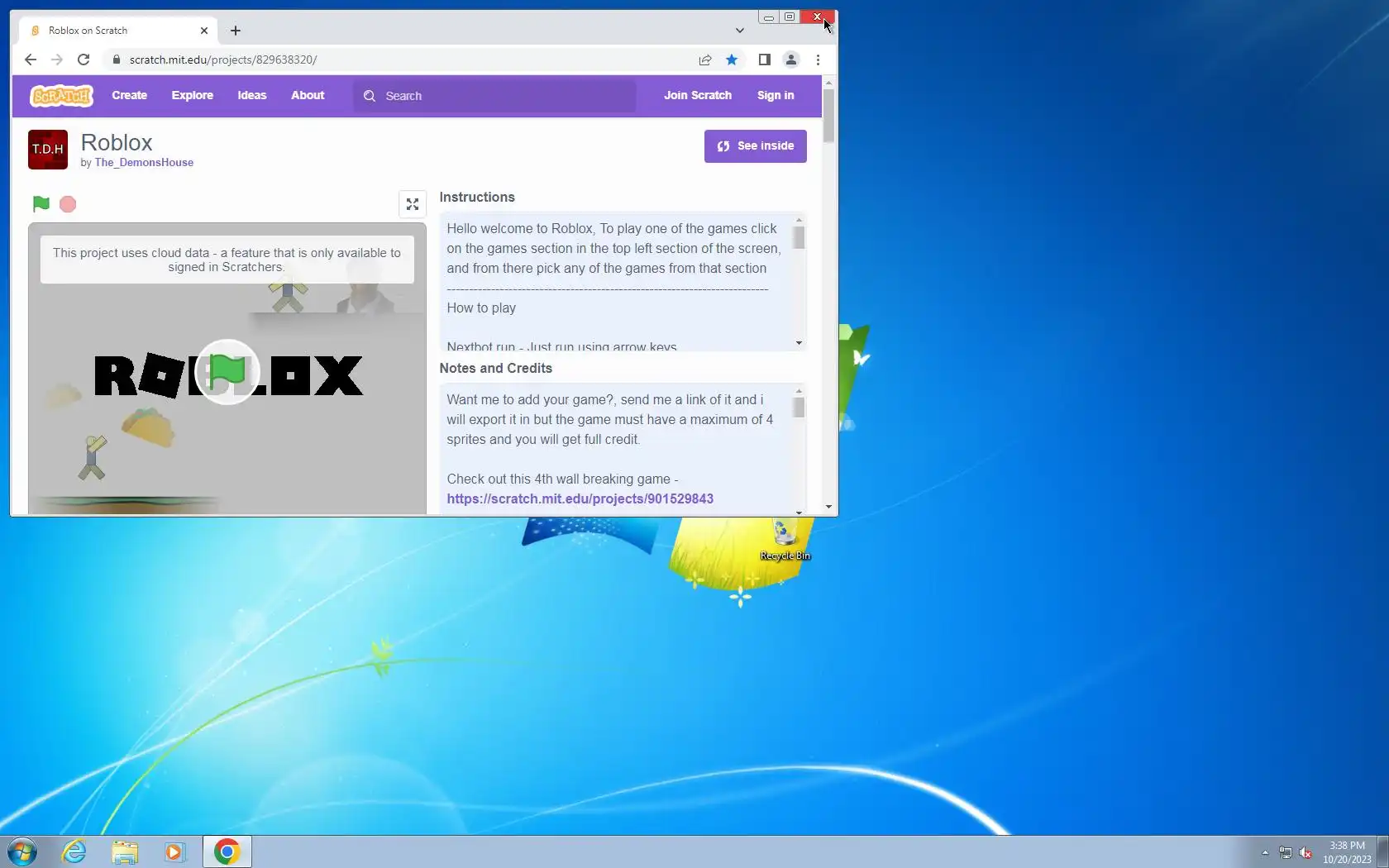Click the Instructions scroll up arrow
Viewport: 1389px width, 868px height.
click(x=799, y=220)
